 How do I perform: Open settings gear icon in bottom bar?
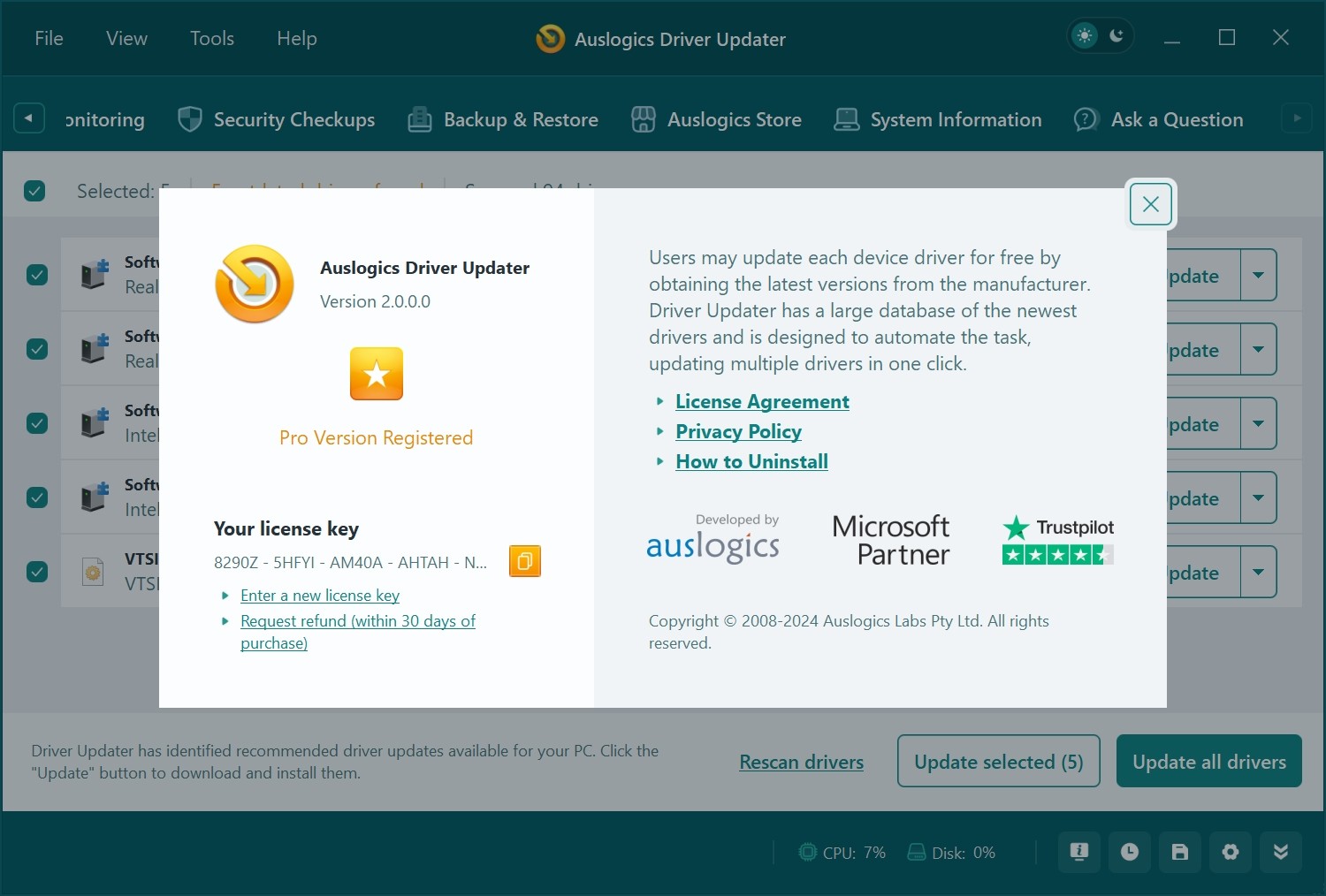1231,852
